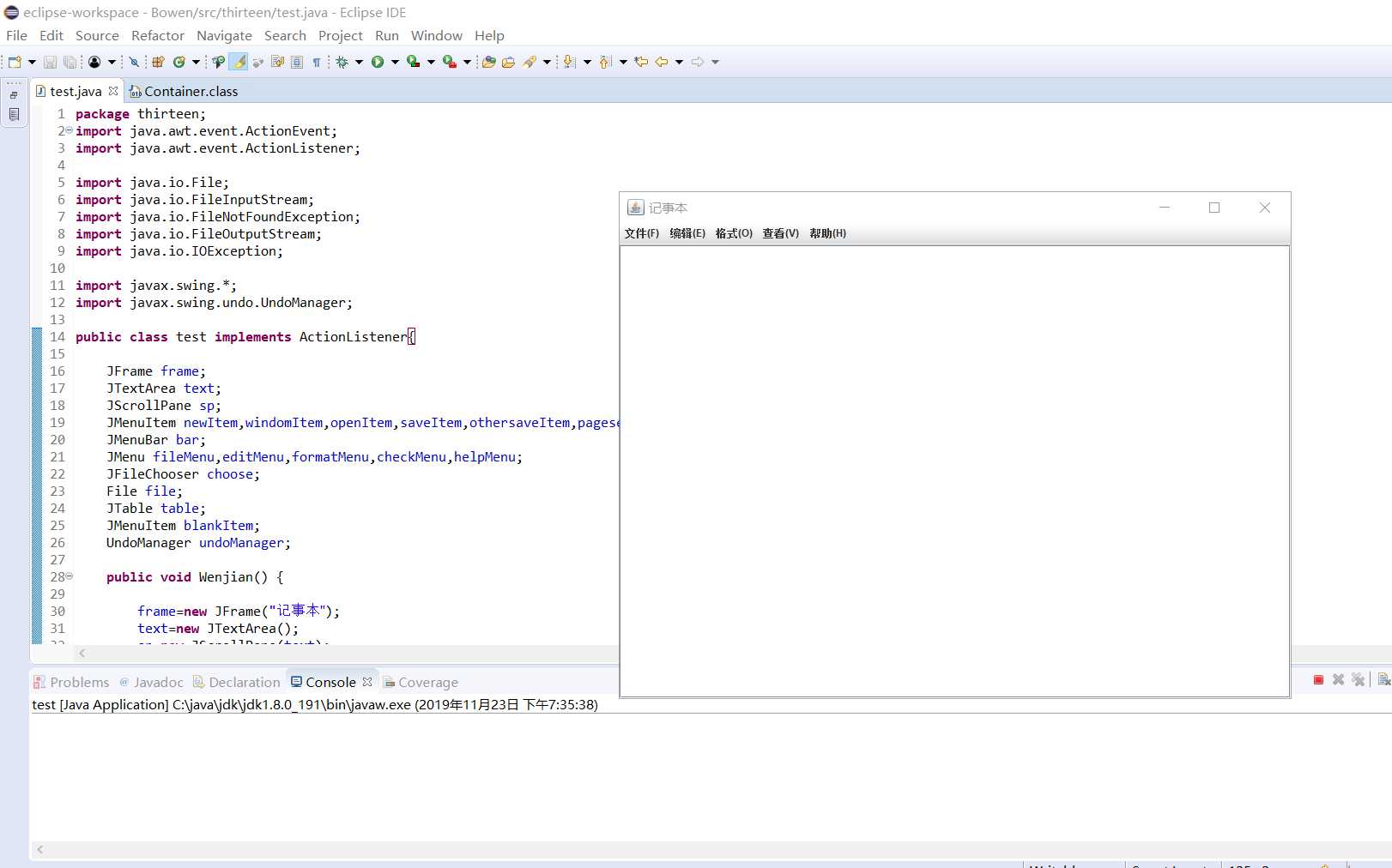Toggle Word Wrap icon in toolbar
The width and height of the screenshot is (1392, 868).
277,62
